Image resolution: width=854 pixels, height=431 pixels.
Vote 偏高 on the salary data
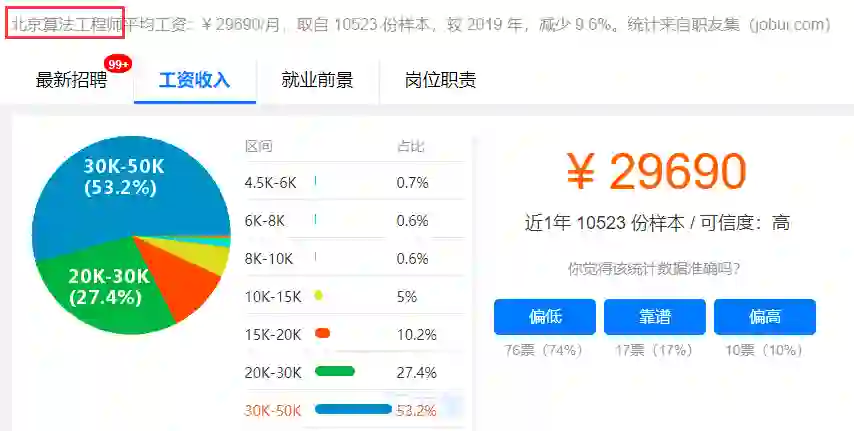point(765,317)
